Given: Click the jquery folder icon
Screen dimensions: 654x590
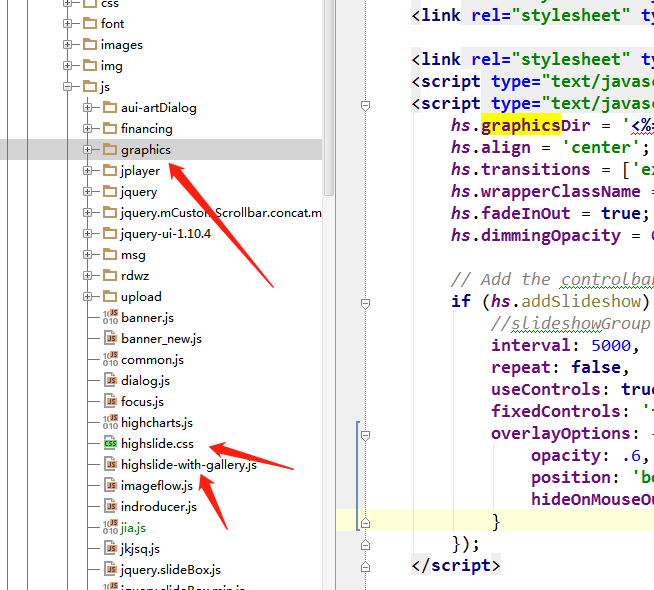Looking at the screenshot, I should tap(110, 191).
